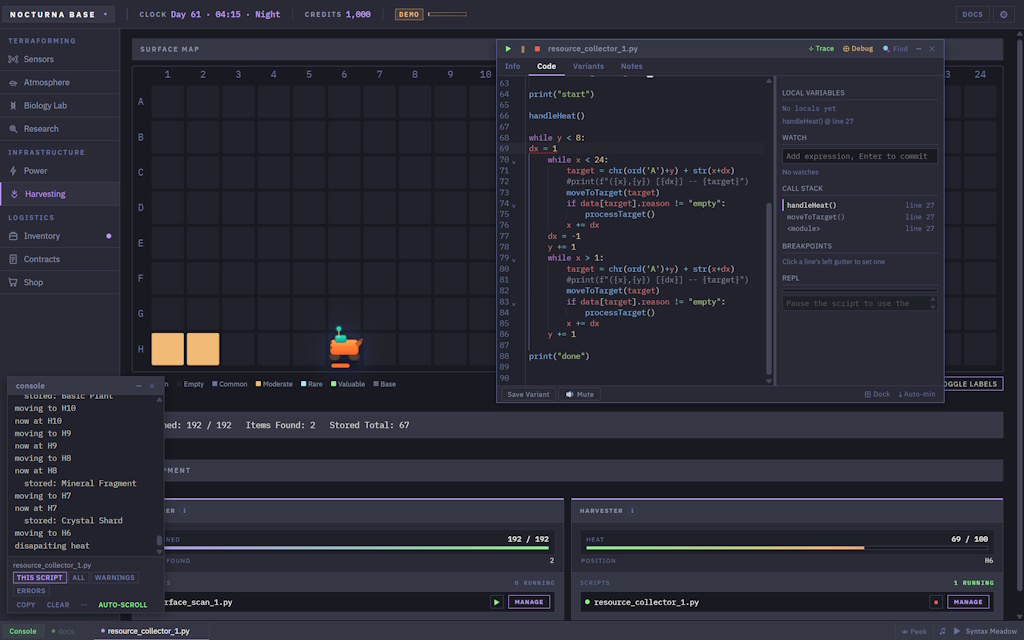Screen dimensions: 1024x640
Task: Pause resource_collector_1.py with the orange pause icon
Action: coord(522,49)
